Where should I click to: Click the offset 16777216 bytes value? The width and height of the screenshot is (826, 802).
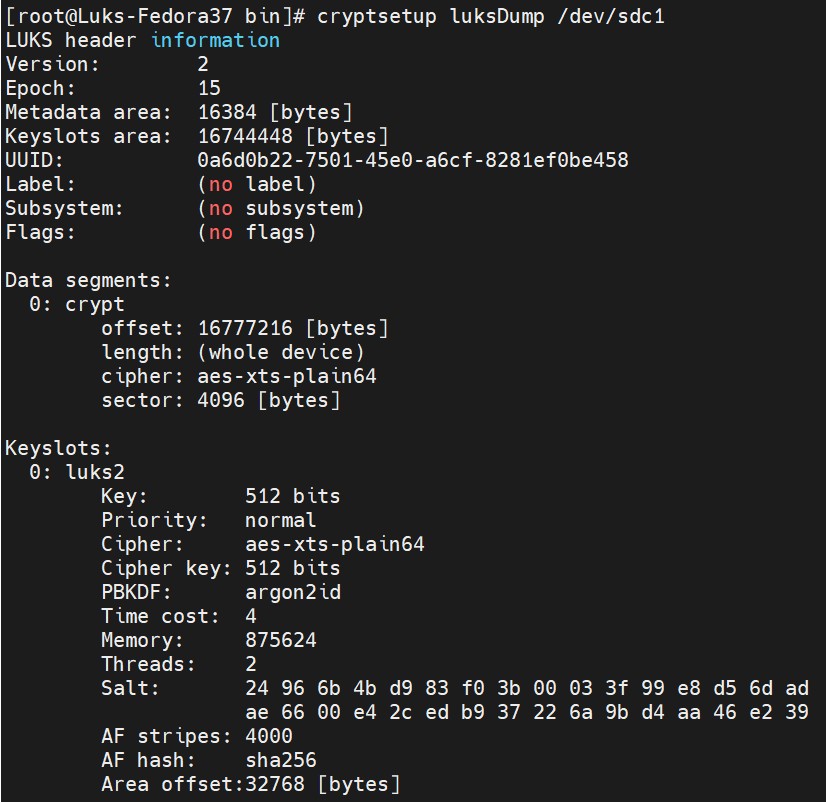point(293,328)
